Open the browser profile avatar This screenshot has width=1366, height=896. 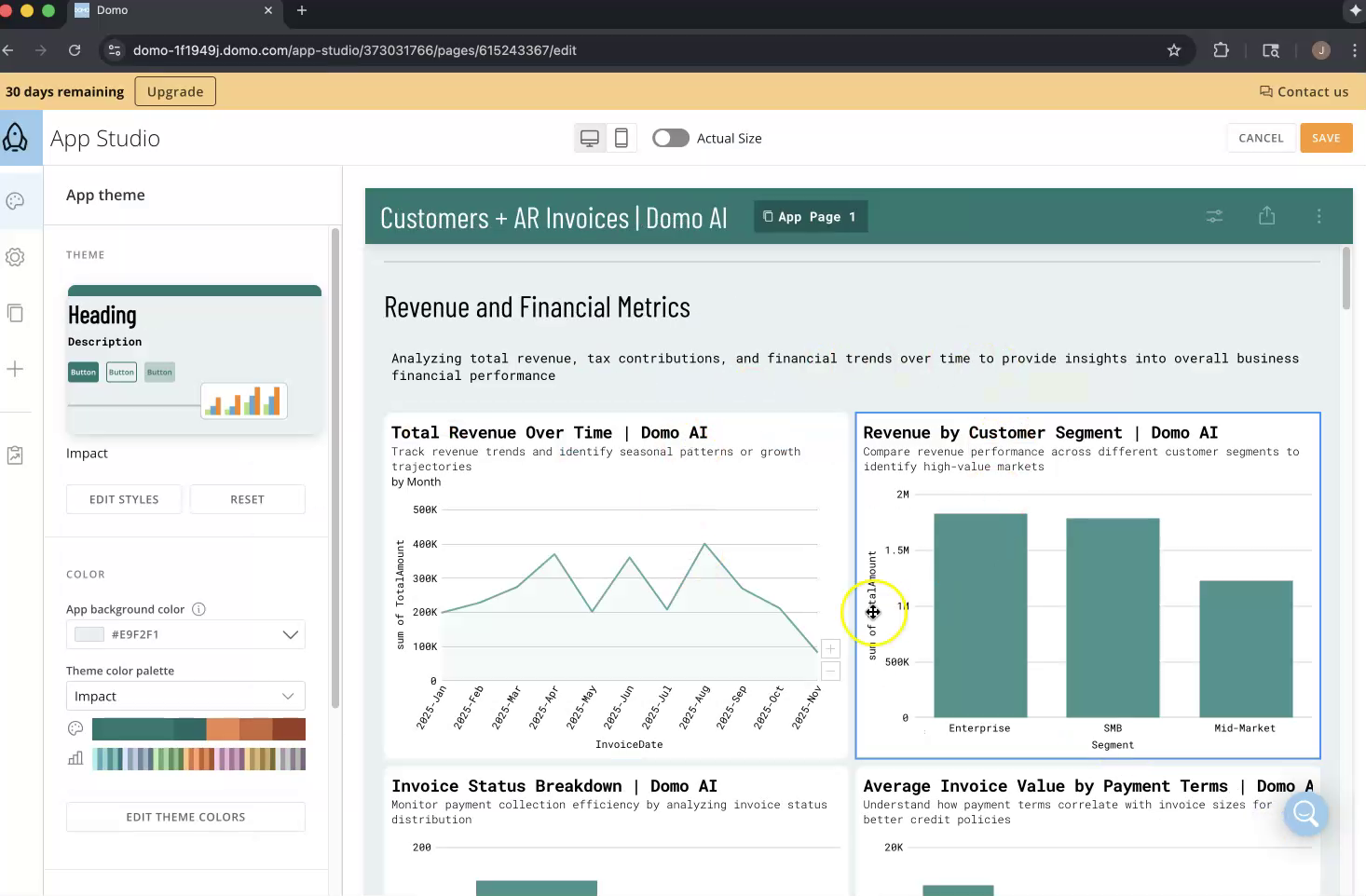click(1320, 50)
